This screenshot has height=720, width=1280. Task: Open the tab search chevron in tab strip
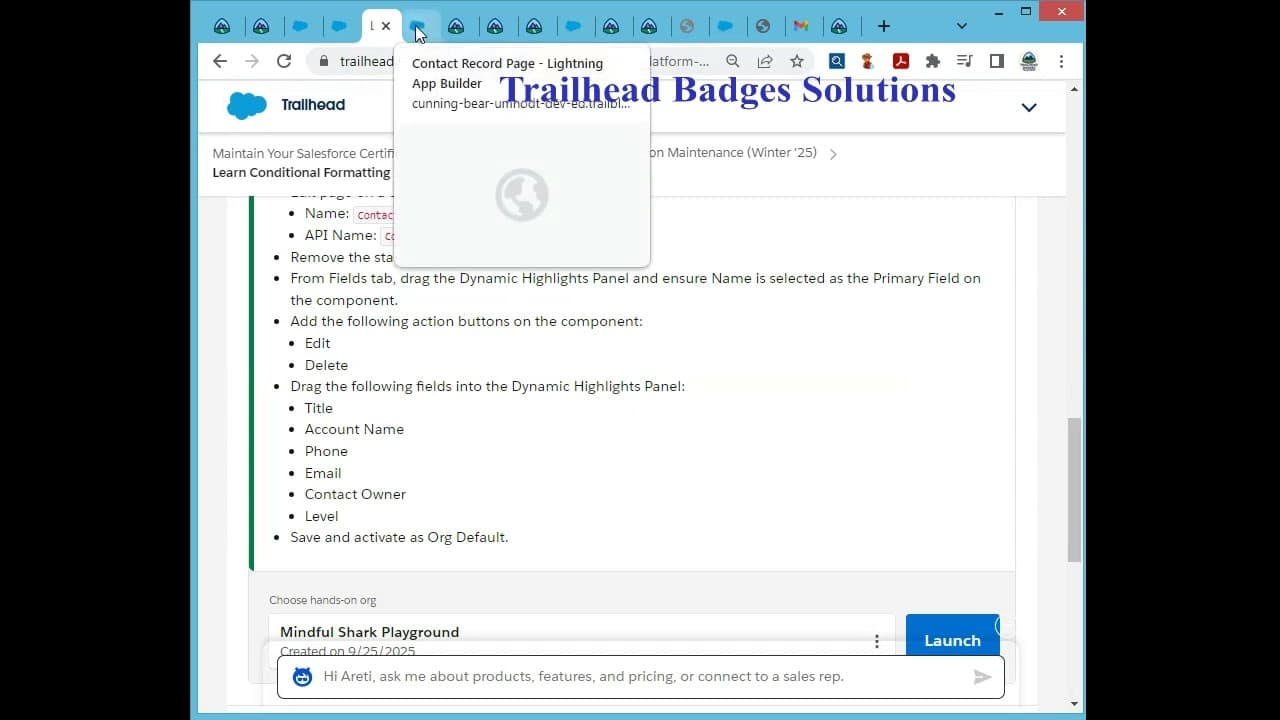pyautogui.click(x=961, y=26)
